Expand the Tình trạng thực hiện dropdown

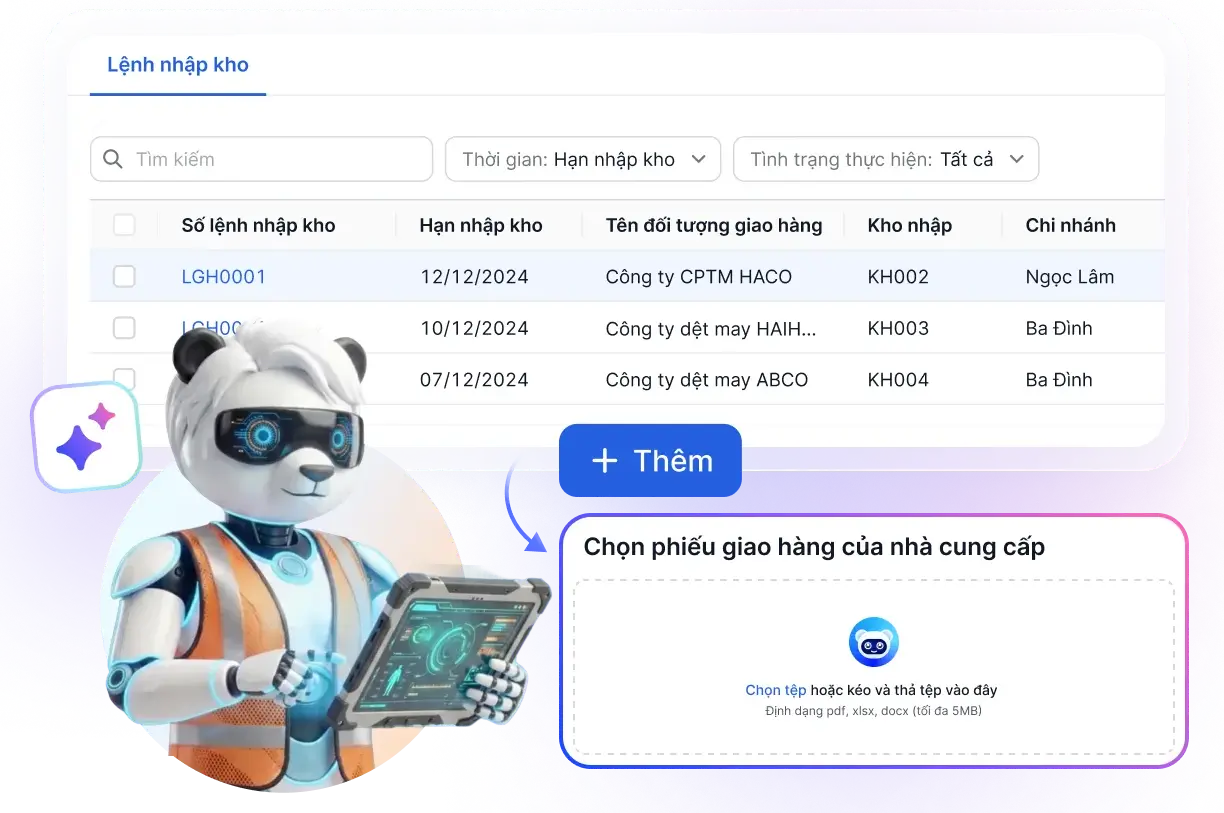point(886,159)
